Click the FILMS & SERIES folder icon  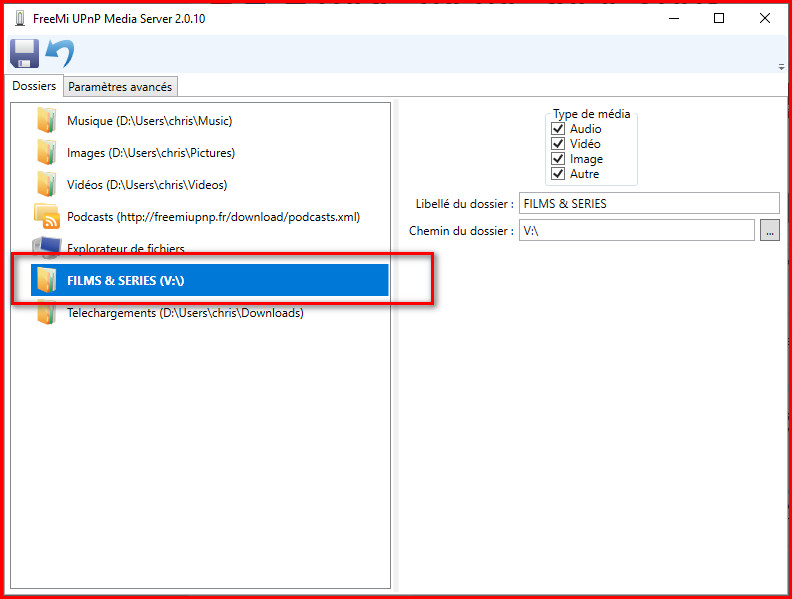[46, 280]
